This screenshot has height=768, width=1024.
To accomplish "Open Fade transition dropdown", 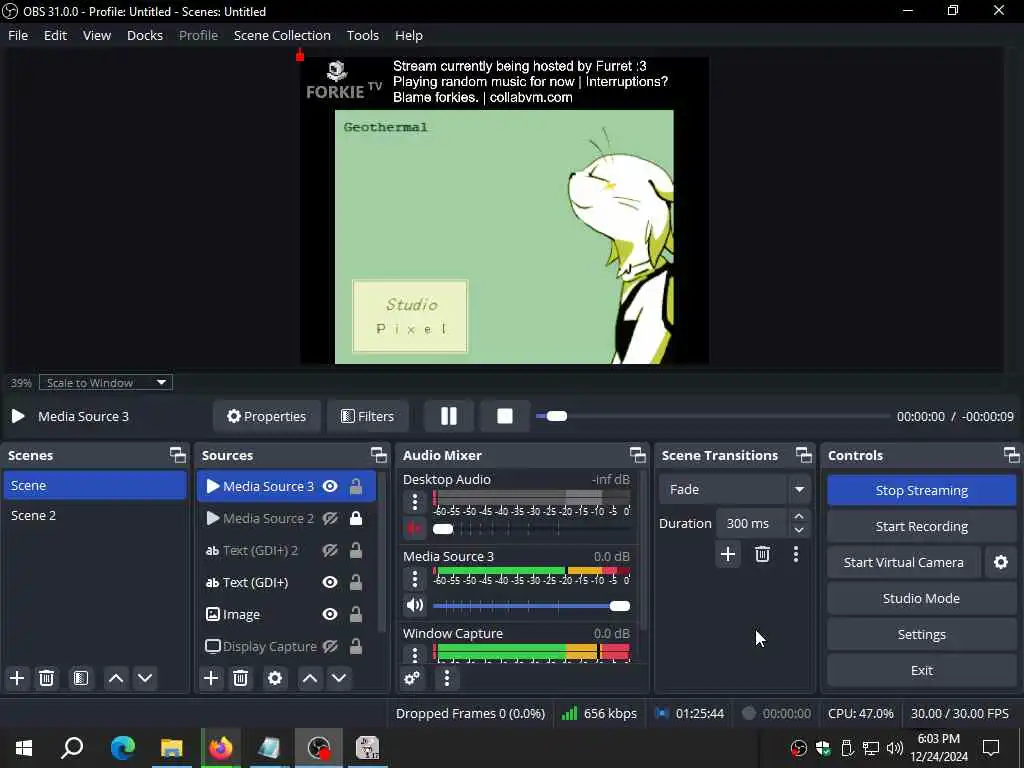I will click(x=735, y=489).
